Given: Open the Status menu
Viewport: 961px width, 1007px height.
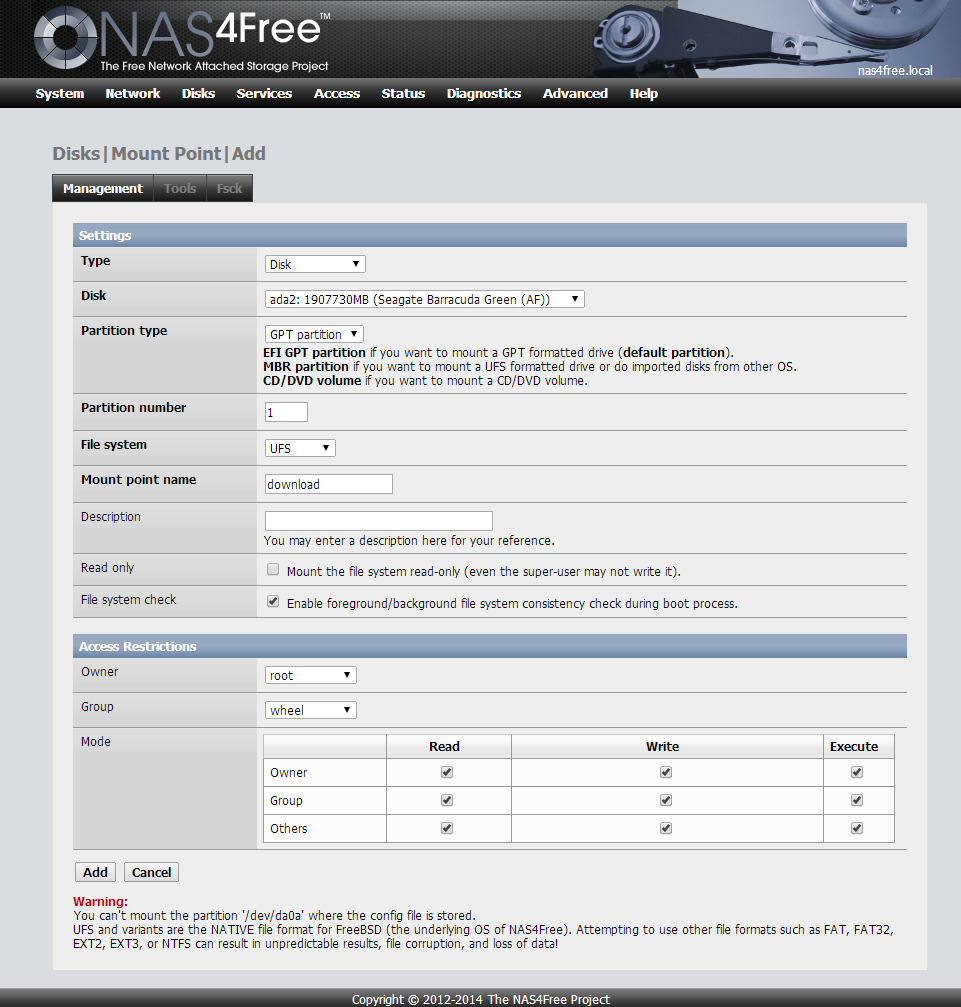Looking at the screenshot, I should tap(403, 94).
